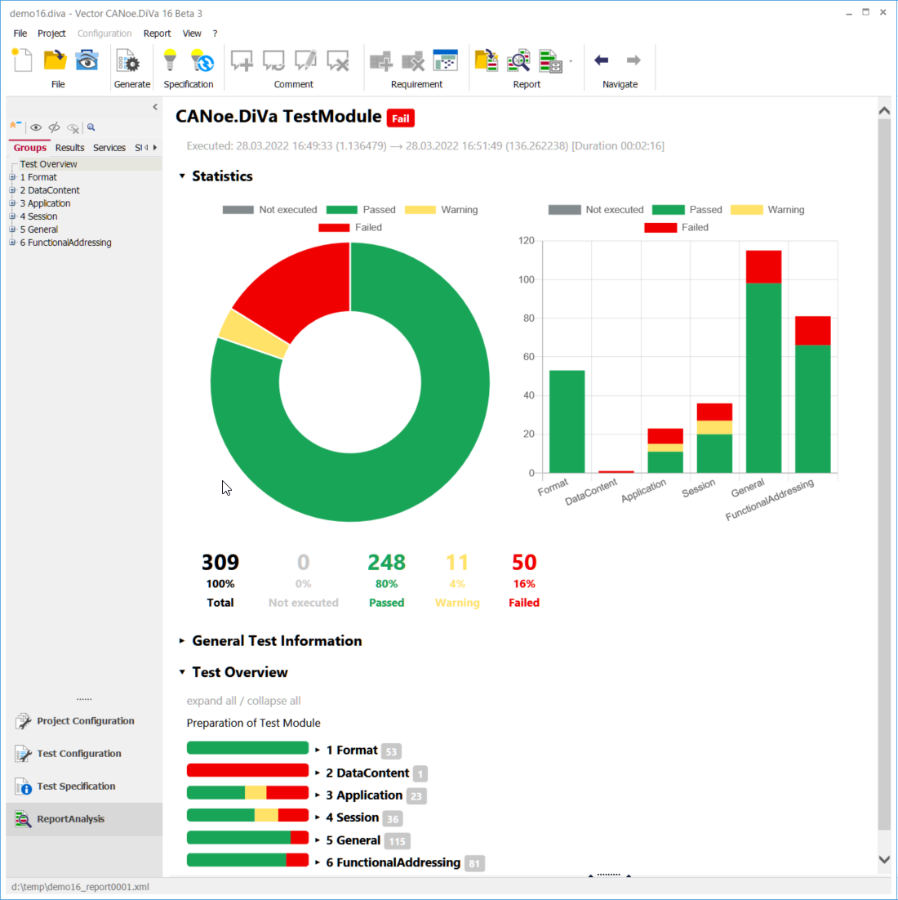
Task: Click the open report folder icon
Action: [487, 60]
